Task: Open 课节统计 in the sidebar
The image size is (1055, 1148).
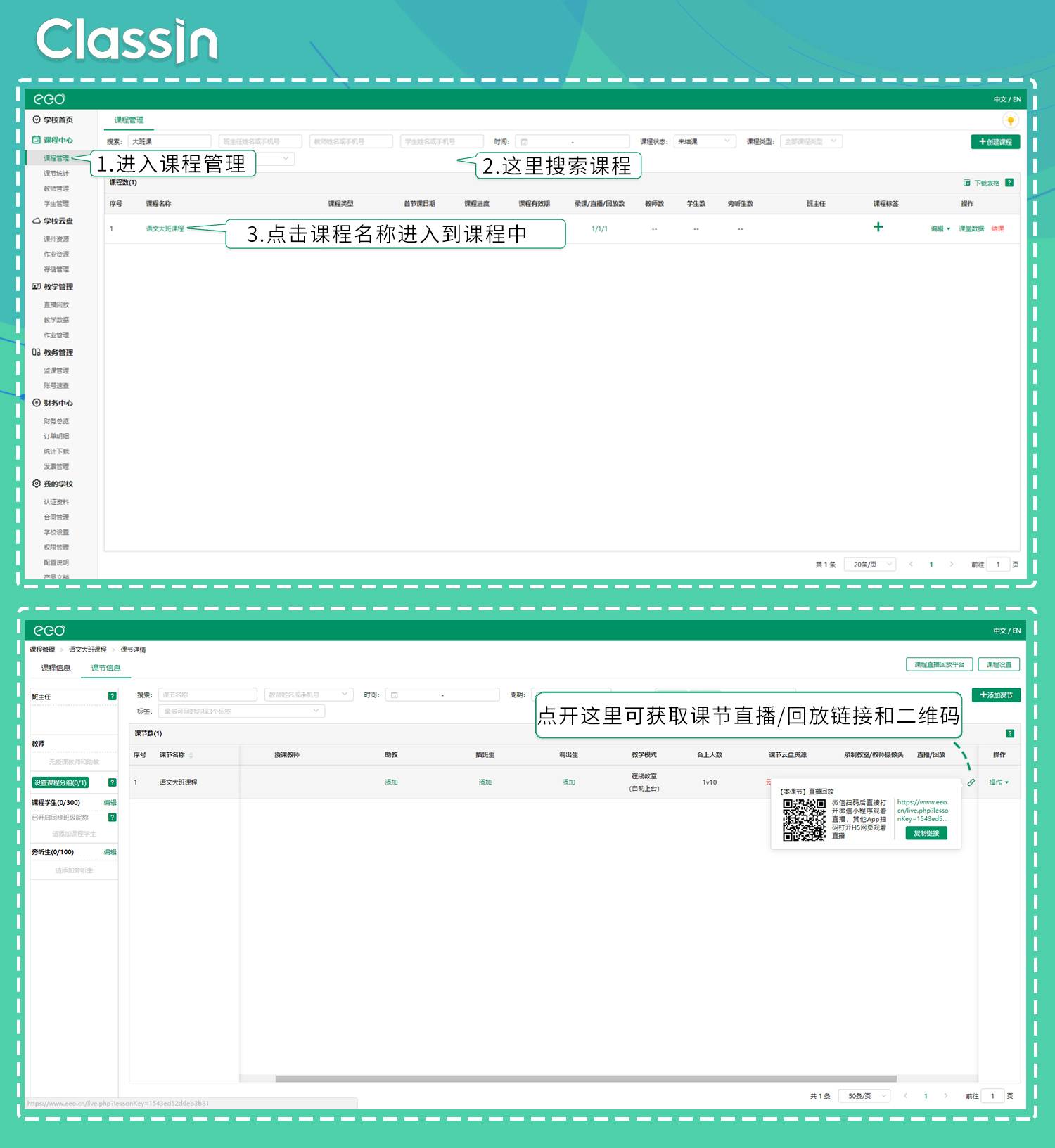Action: coord(56,174)
